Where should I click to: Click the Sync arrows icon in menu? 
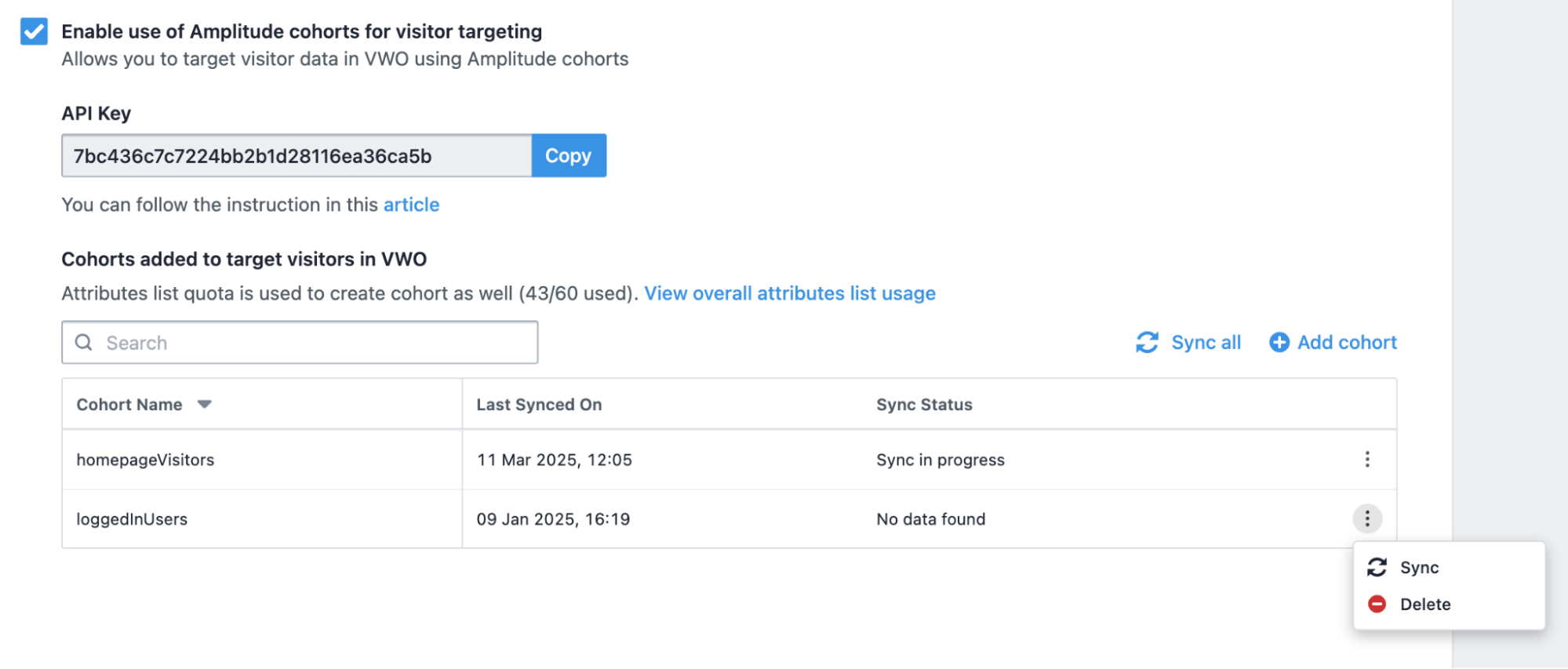click(x=1377, y=567)
